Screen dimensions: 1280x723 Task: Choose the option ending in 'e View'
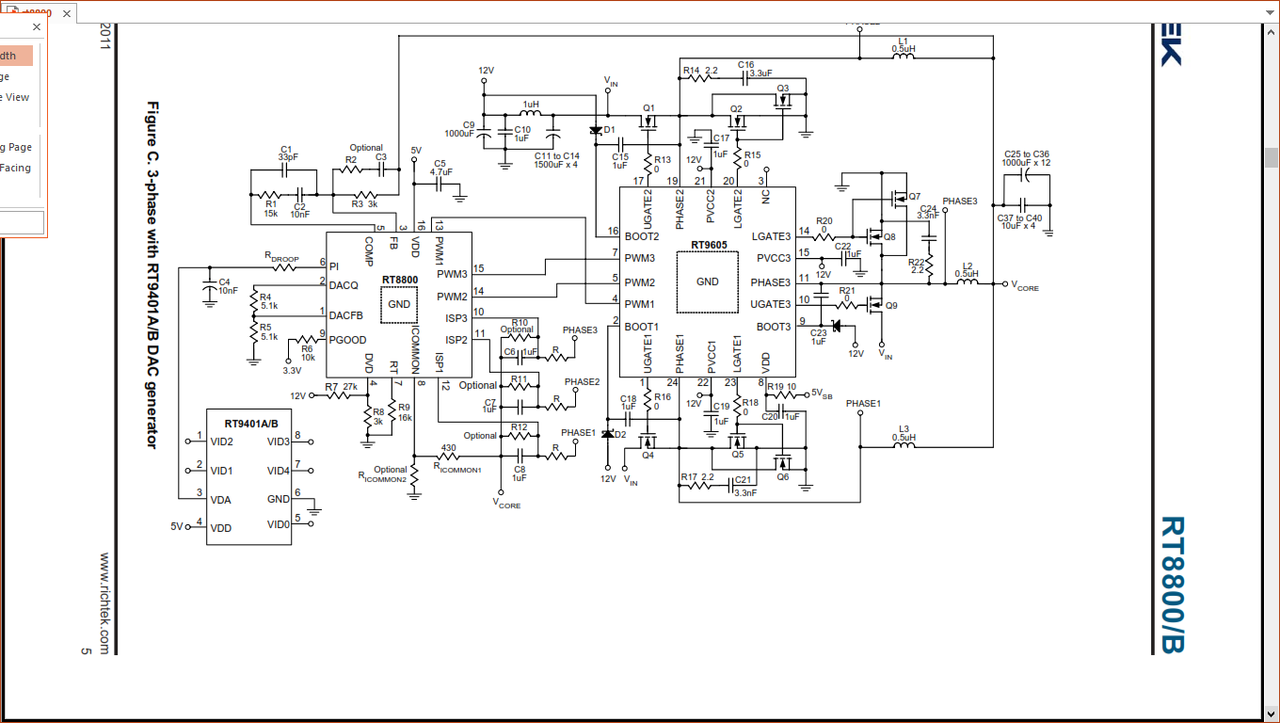pos(15,97)
